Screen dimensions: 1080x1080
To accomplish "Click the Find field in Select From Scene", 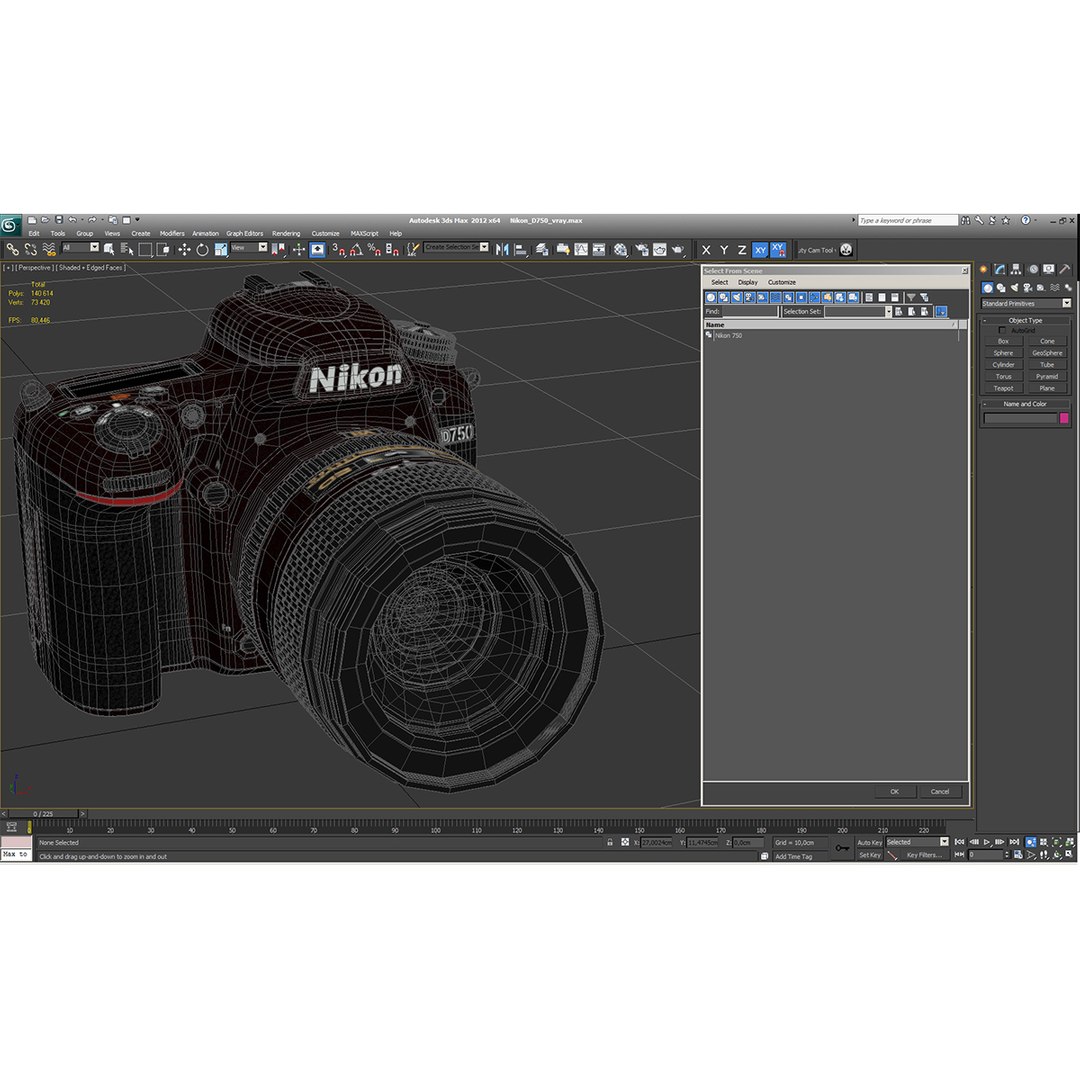I will pos(749,312).
